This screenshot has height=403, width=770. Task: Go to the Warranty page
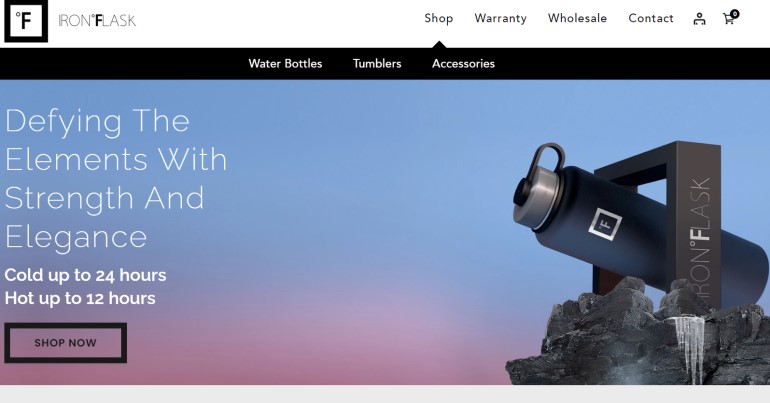click(500, 18)
